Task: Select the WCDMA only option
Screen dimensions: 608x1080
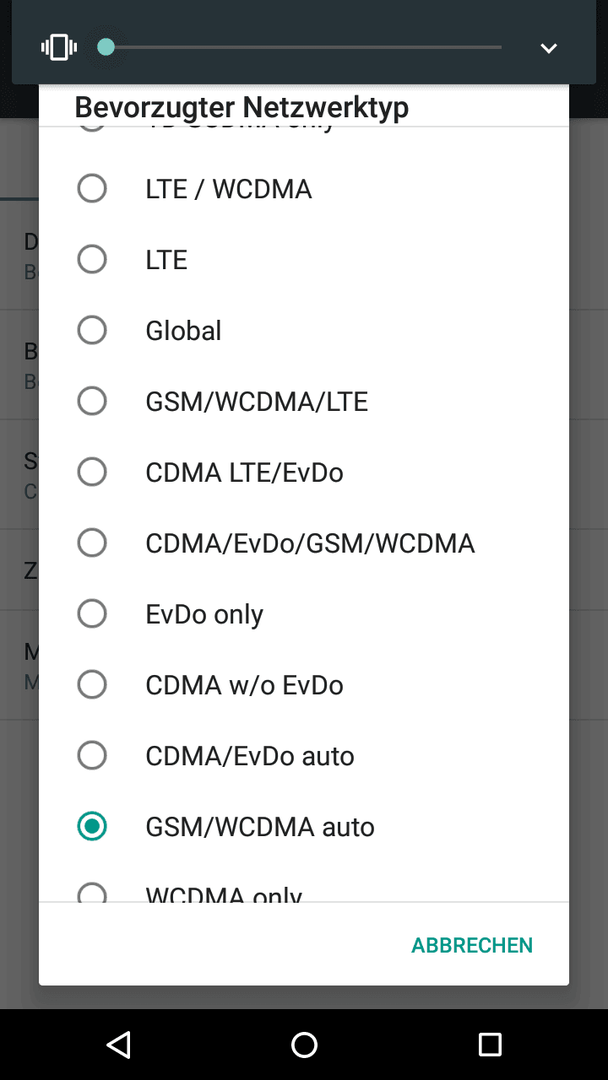Action: coord(304,885)
